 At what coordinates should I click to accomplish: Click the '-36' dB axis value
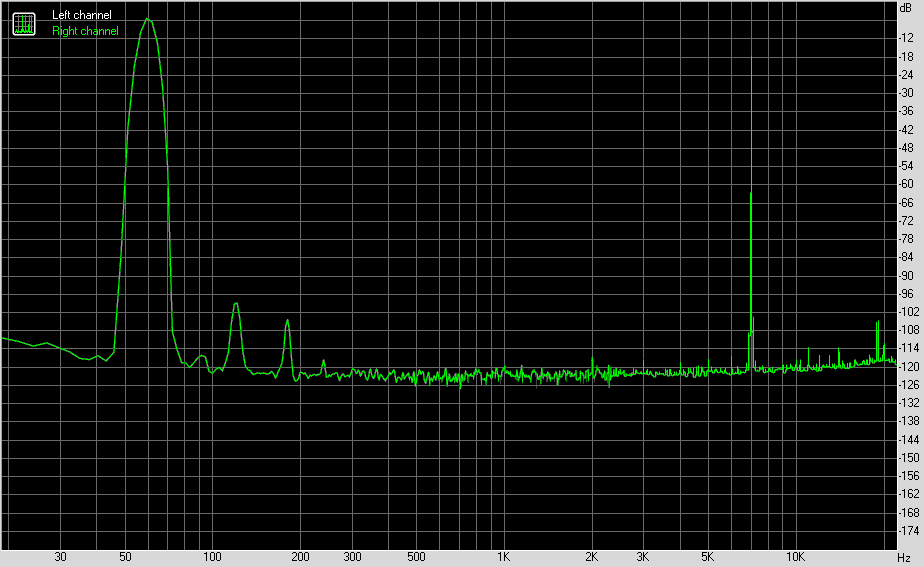(x=906, y=111)
